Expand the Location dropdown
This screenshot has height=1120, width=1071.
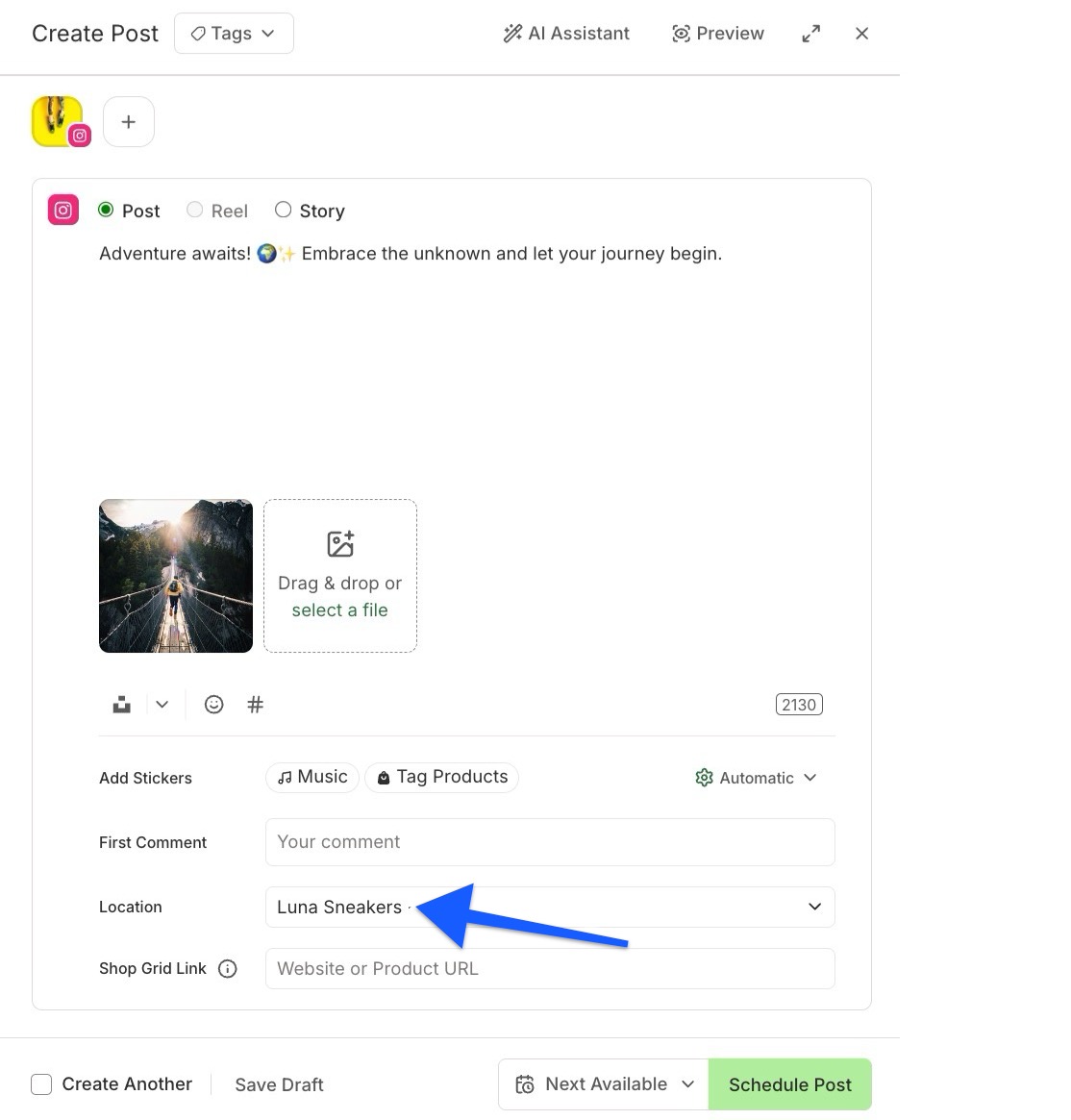pos(813,907)
